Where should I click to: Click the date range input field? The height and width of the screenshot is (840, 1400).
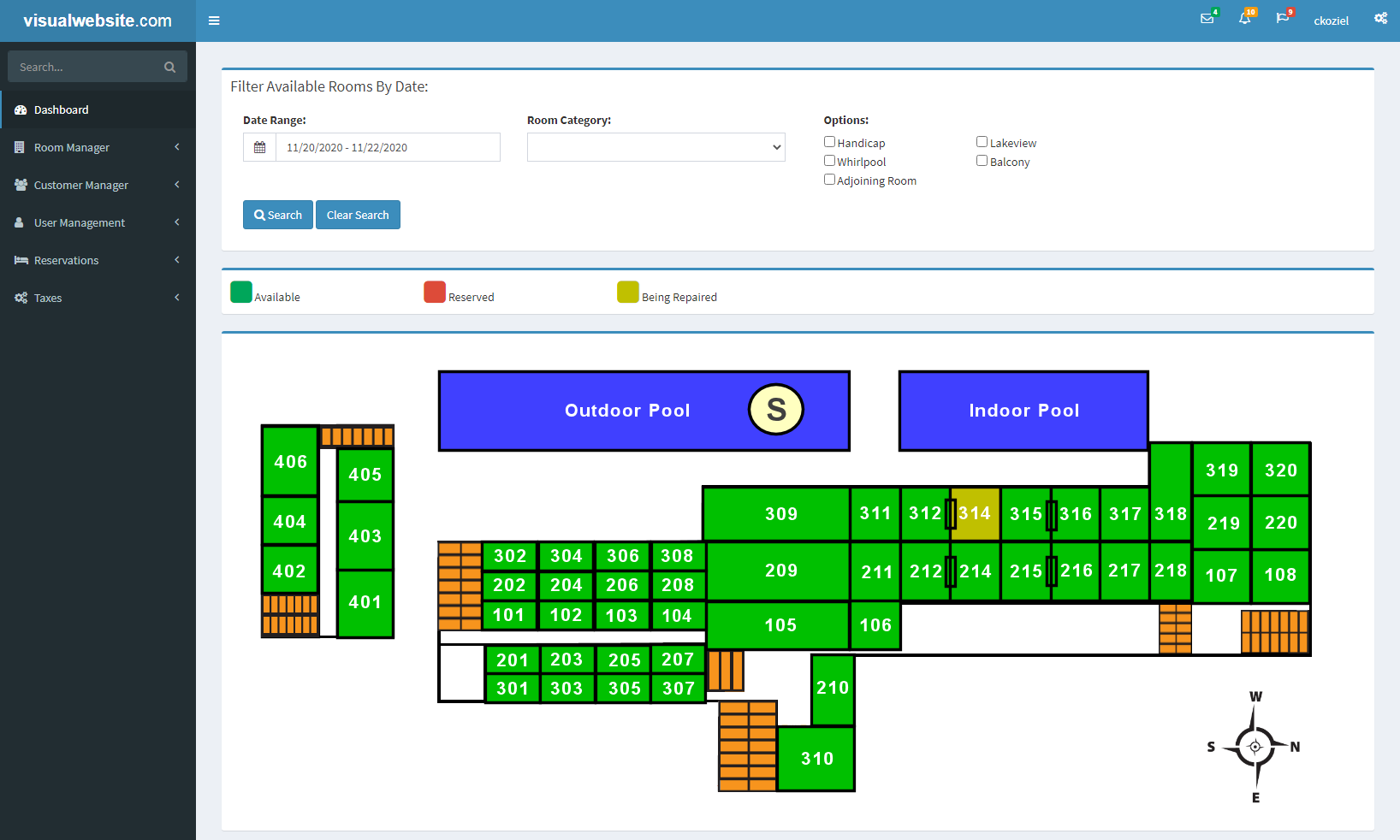point(387,147)
